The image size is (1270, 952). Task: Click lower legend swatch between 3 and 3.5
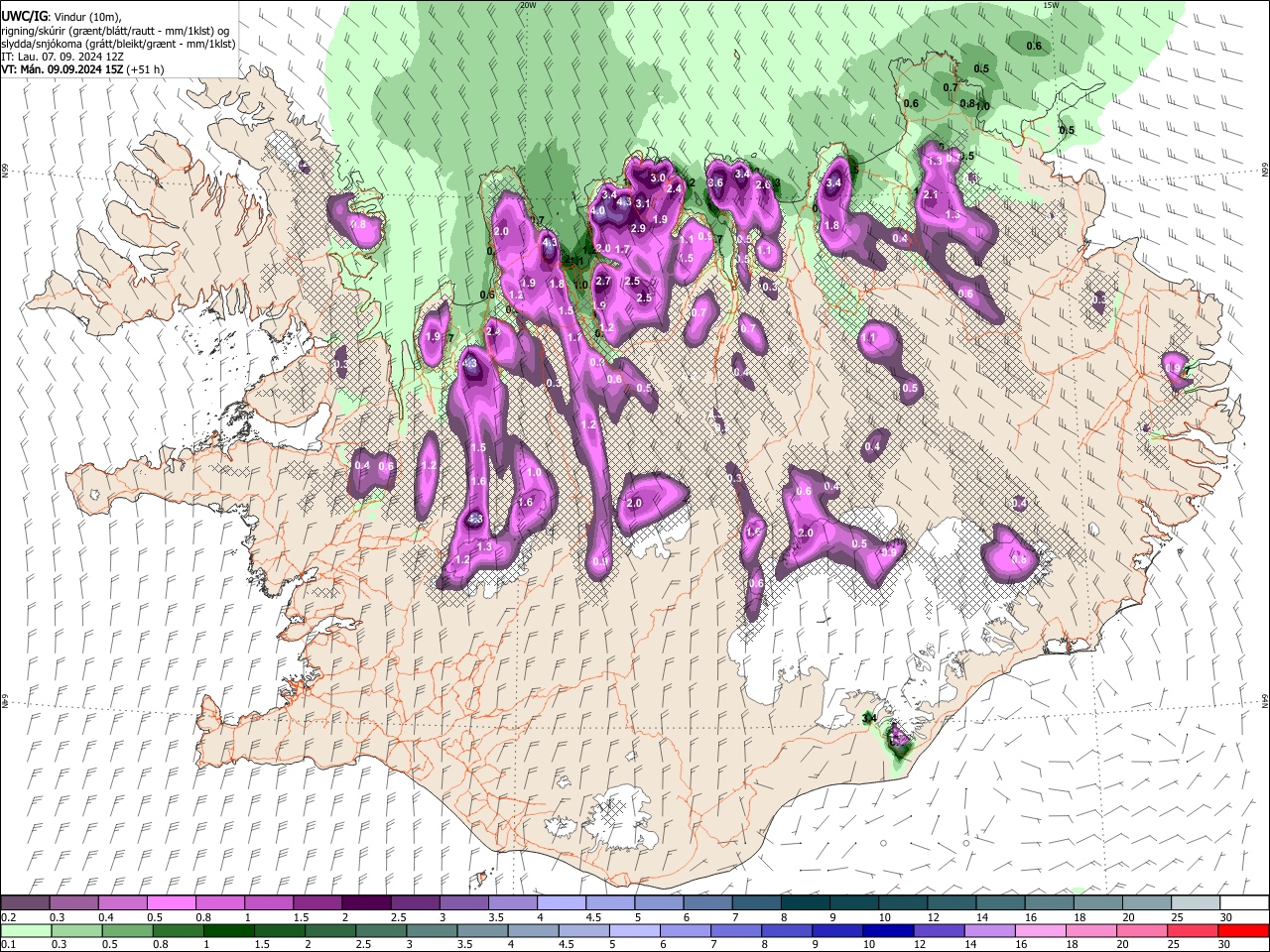432,931
